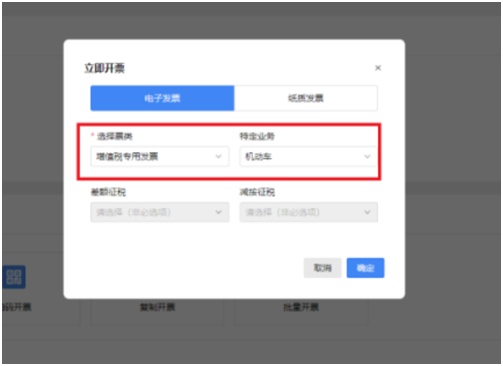Click the QR code icon in background page
This screenshot has width=503, height=366.
click(x=14, y=277)
